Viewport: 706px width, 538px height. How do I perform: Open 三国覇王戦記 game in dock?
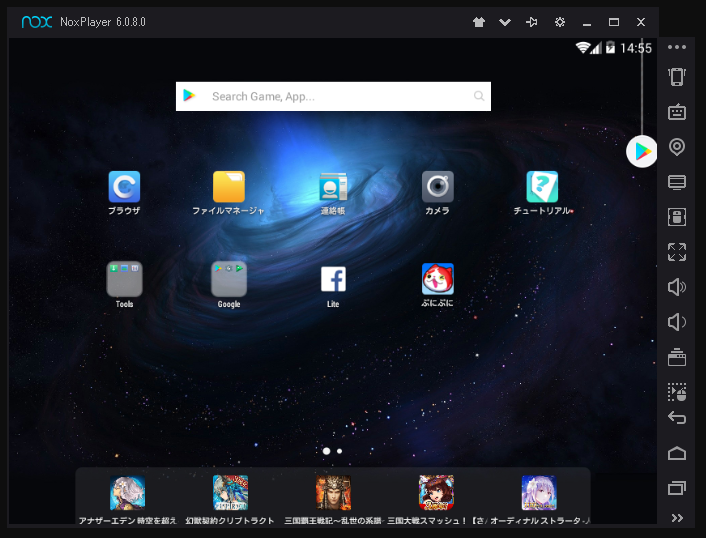tap(333, 493)
